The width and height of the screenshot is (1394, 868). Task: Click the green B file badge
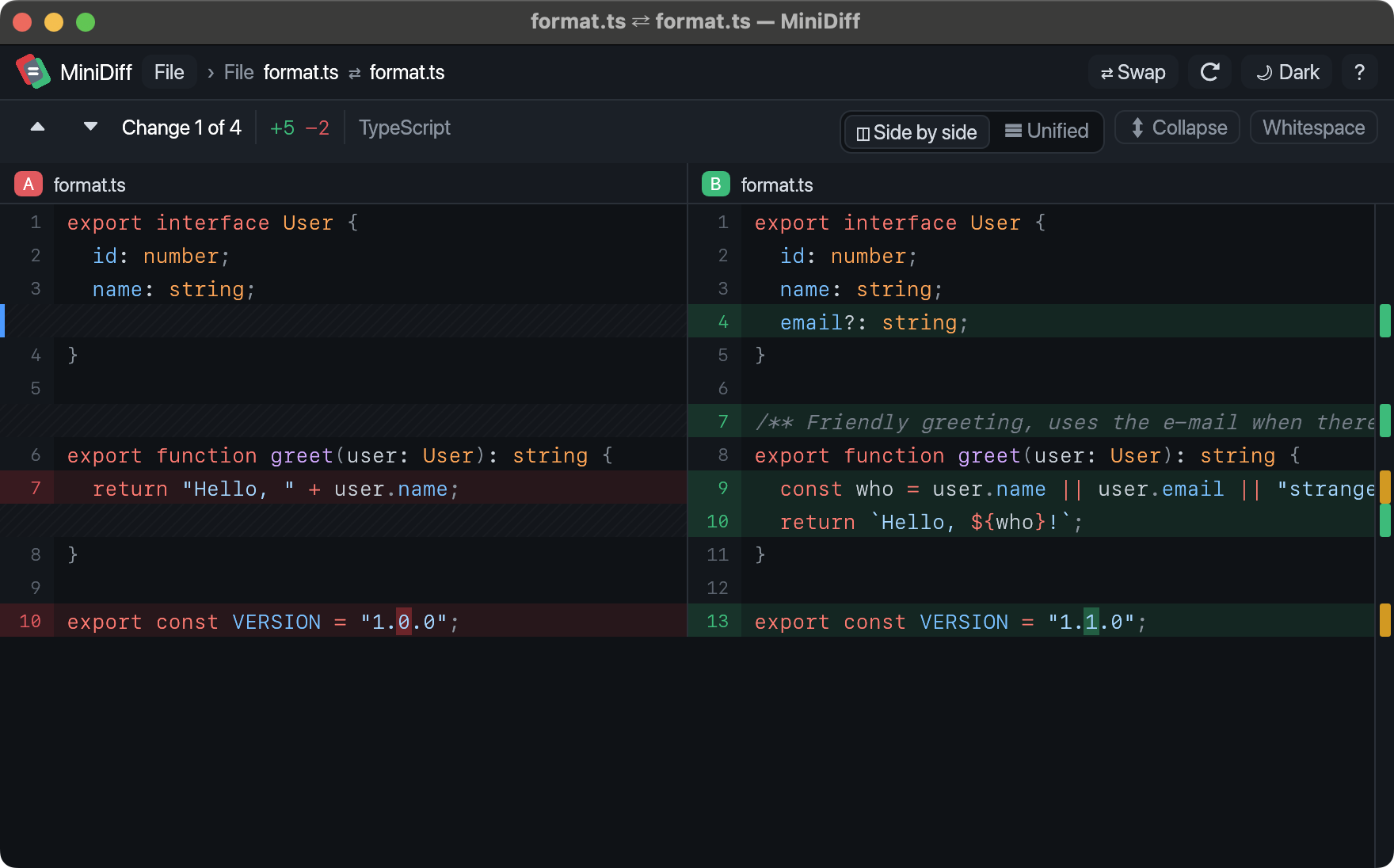pos(716,185)
